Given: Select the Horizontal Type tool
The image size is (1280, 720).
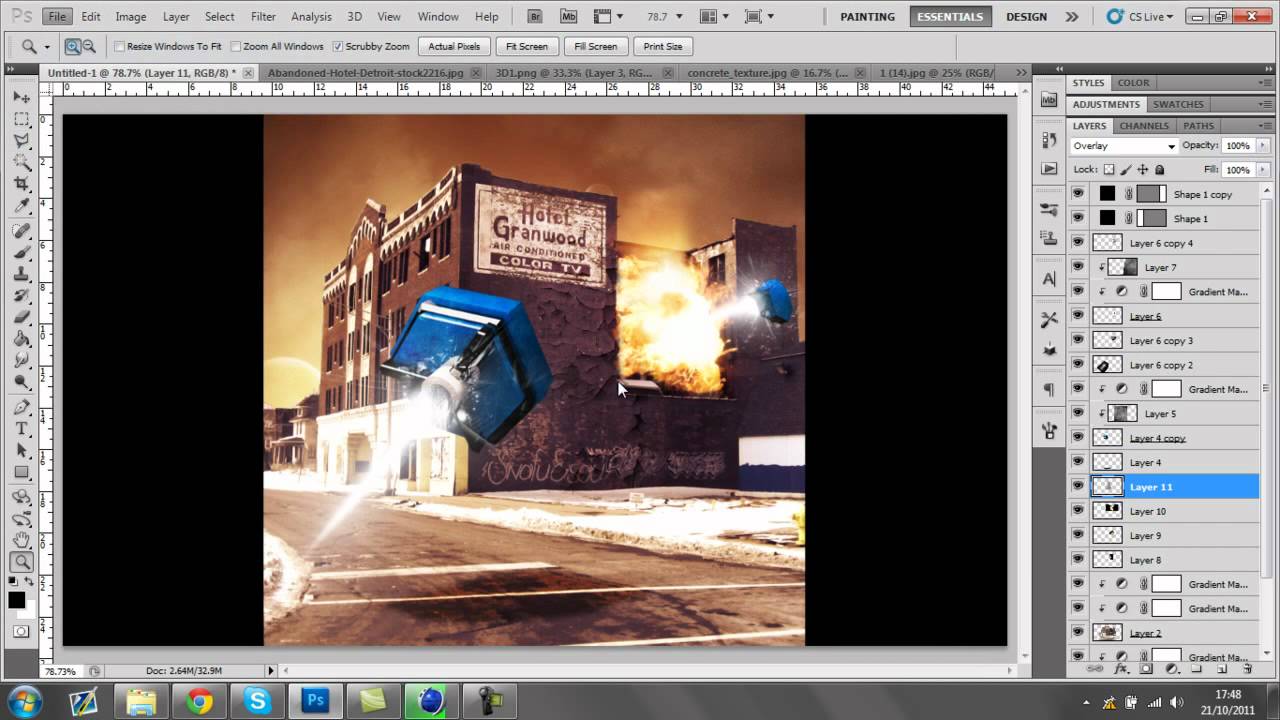Looking at the screenshot, I should click(x=21, y=429).
